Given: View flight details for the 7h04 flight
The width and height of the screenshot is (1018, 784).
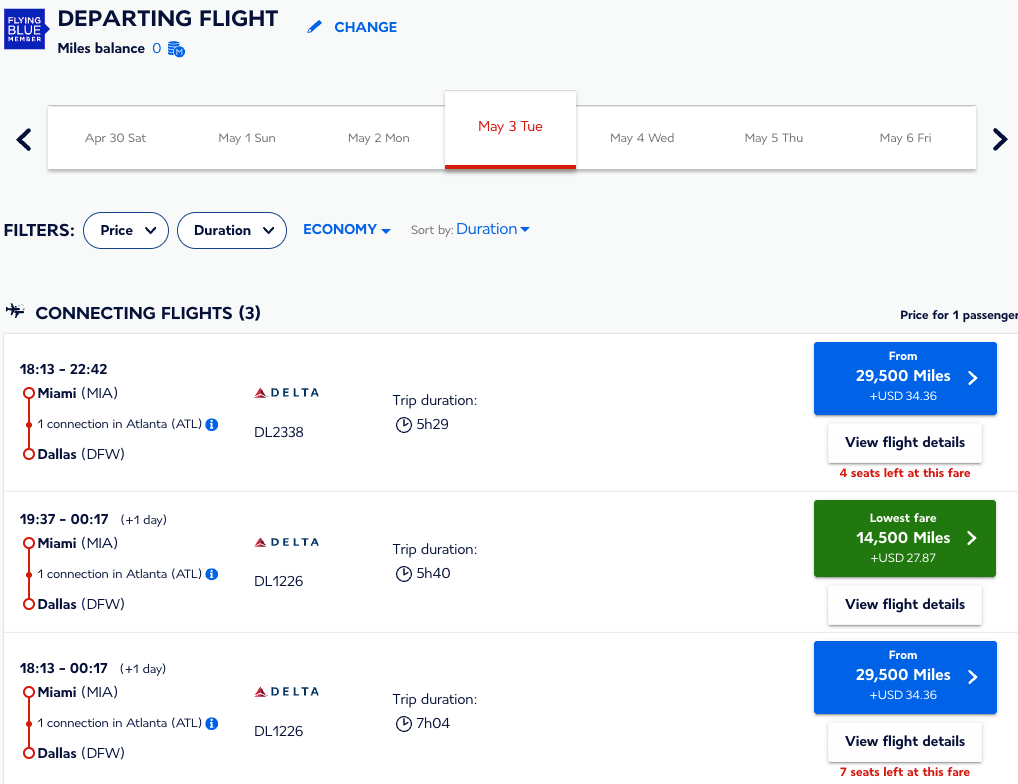Looking at the screenshot, I should pos(905,741).
